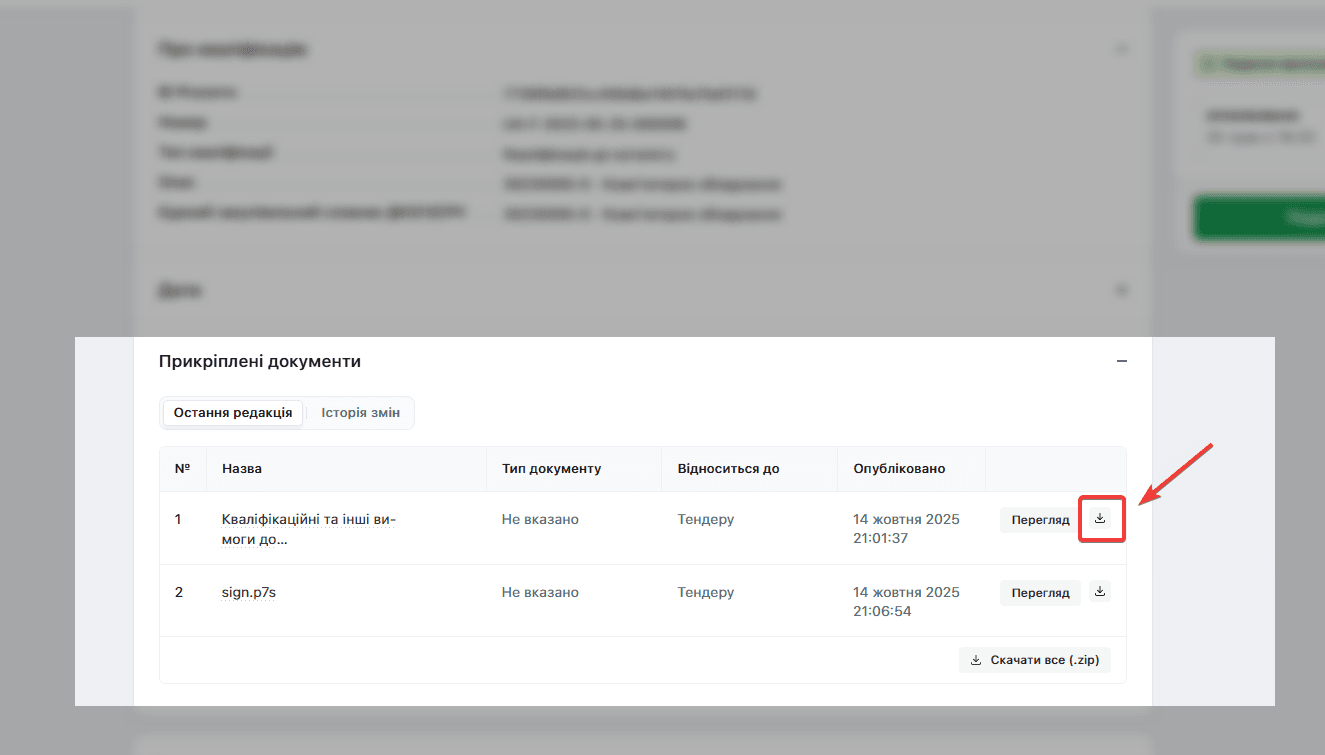Select the '№' column header
Screen dimensions: 1325x755
[x=182, y=468]
